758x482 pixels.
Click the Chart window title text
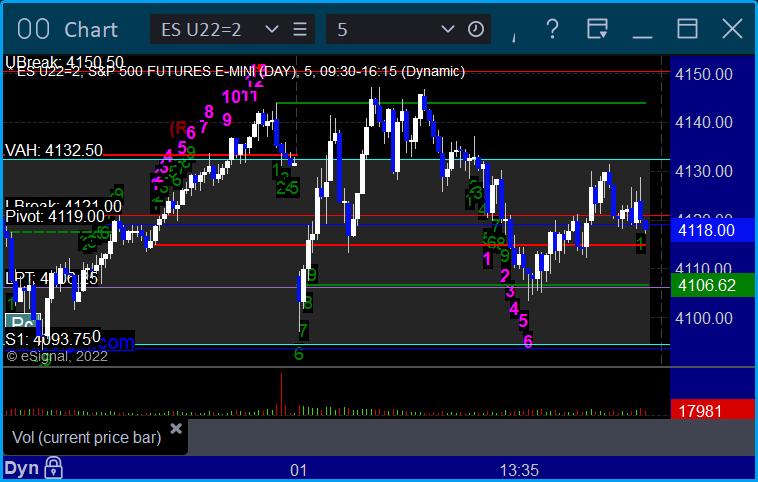[91, 30]
